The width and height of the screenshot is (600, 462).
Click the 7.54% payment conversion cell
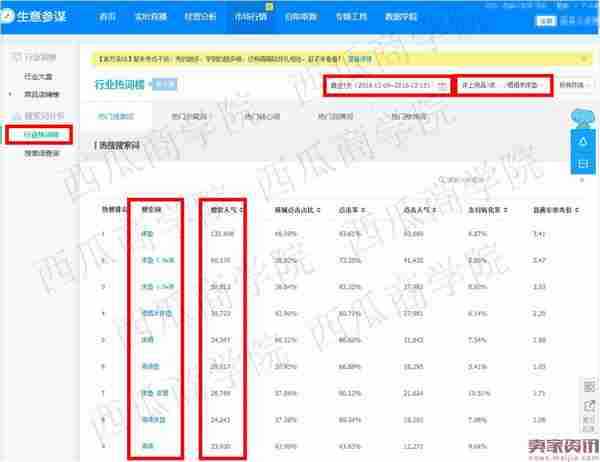coord(477,340)
